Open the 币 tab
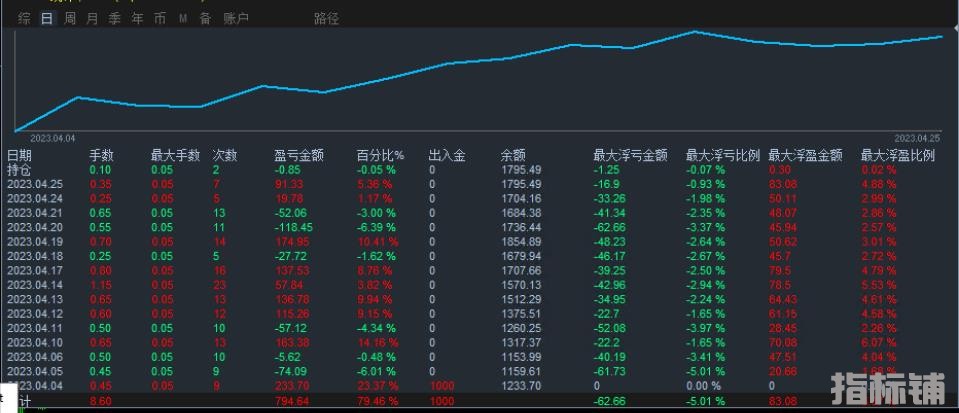This screenshot has width=959, height=413. click(160, 18)
